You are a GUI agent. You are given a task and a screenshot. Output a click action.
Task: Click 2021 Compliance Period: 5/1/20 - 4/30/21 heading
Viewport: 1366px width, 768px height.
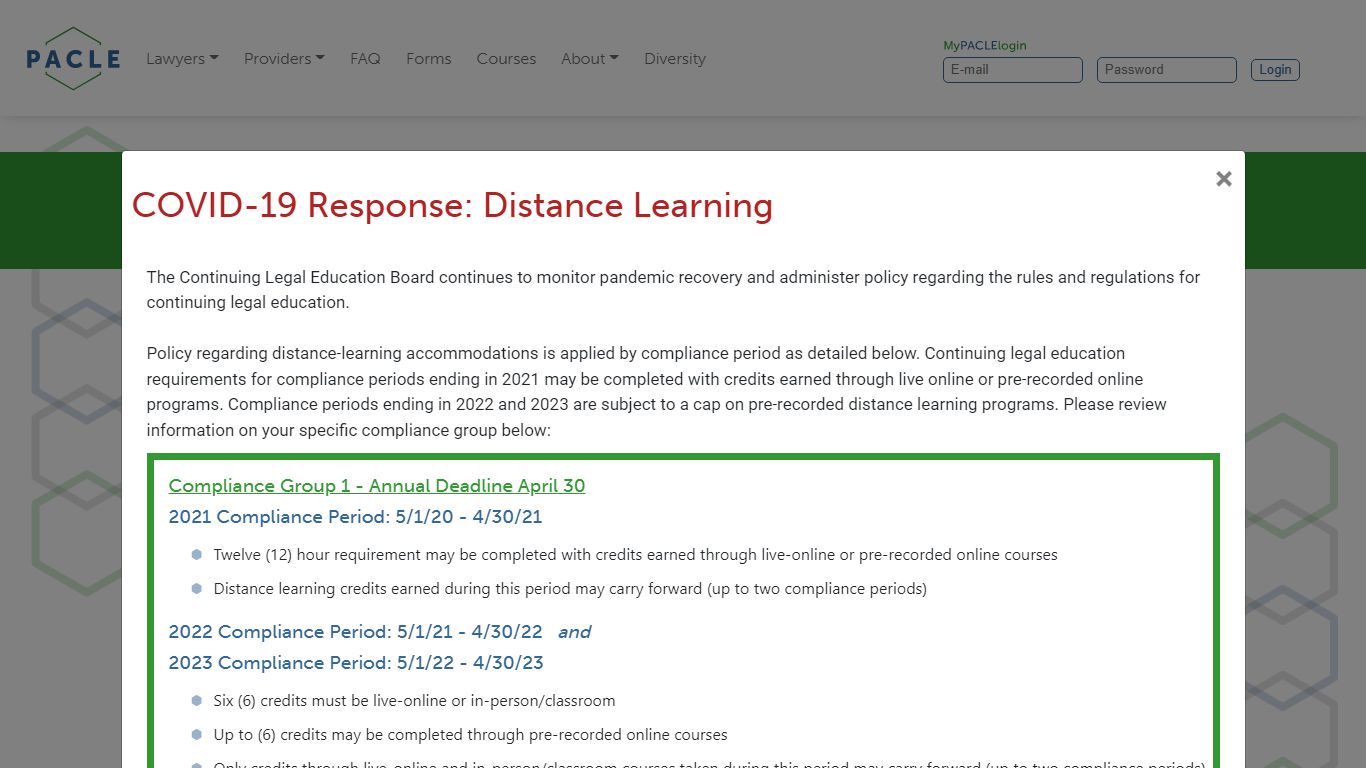pos(355,517)
